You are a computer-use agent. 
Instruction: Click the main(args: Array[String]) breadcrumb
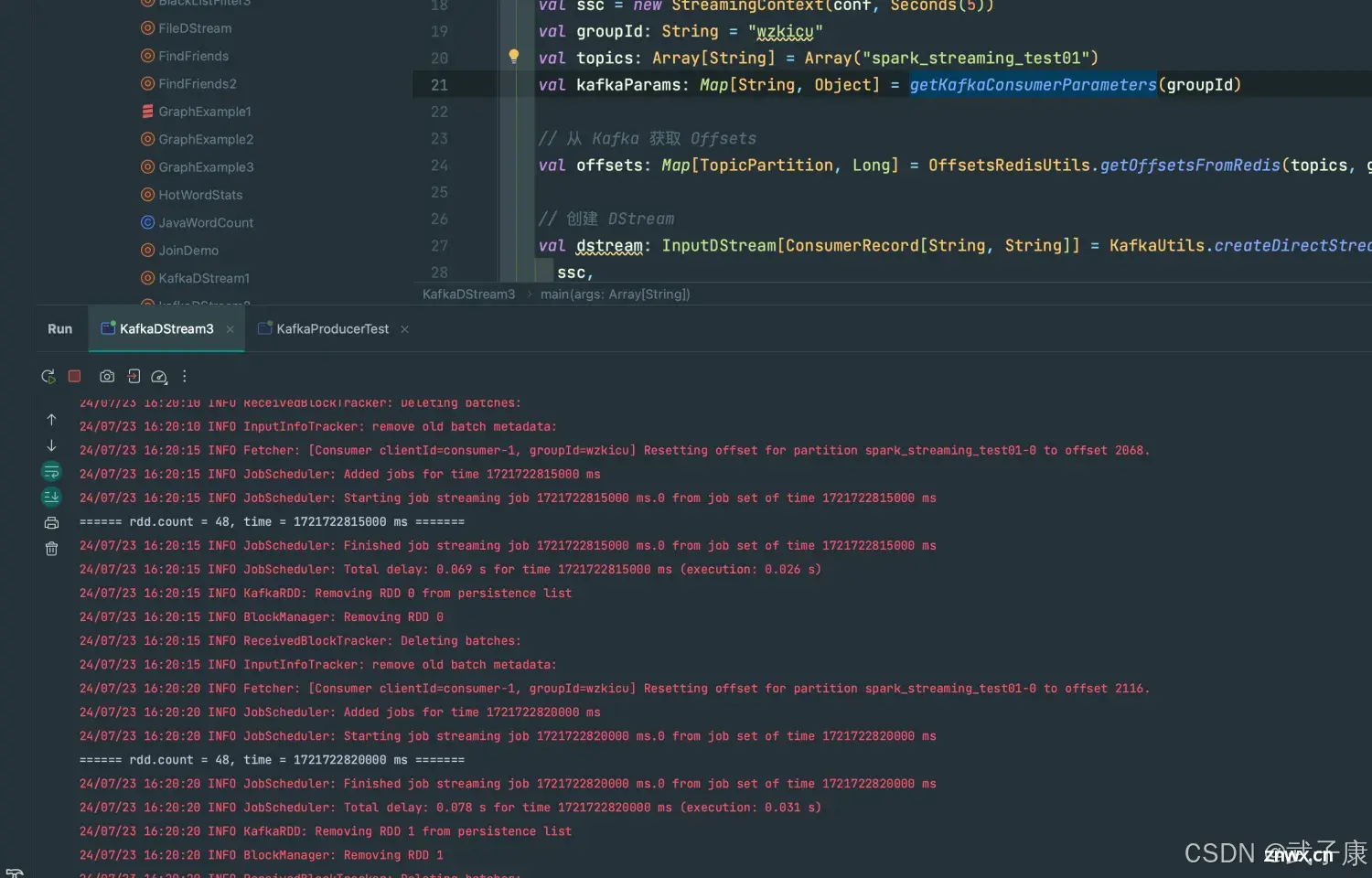coord(616,294)
